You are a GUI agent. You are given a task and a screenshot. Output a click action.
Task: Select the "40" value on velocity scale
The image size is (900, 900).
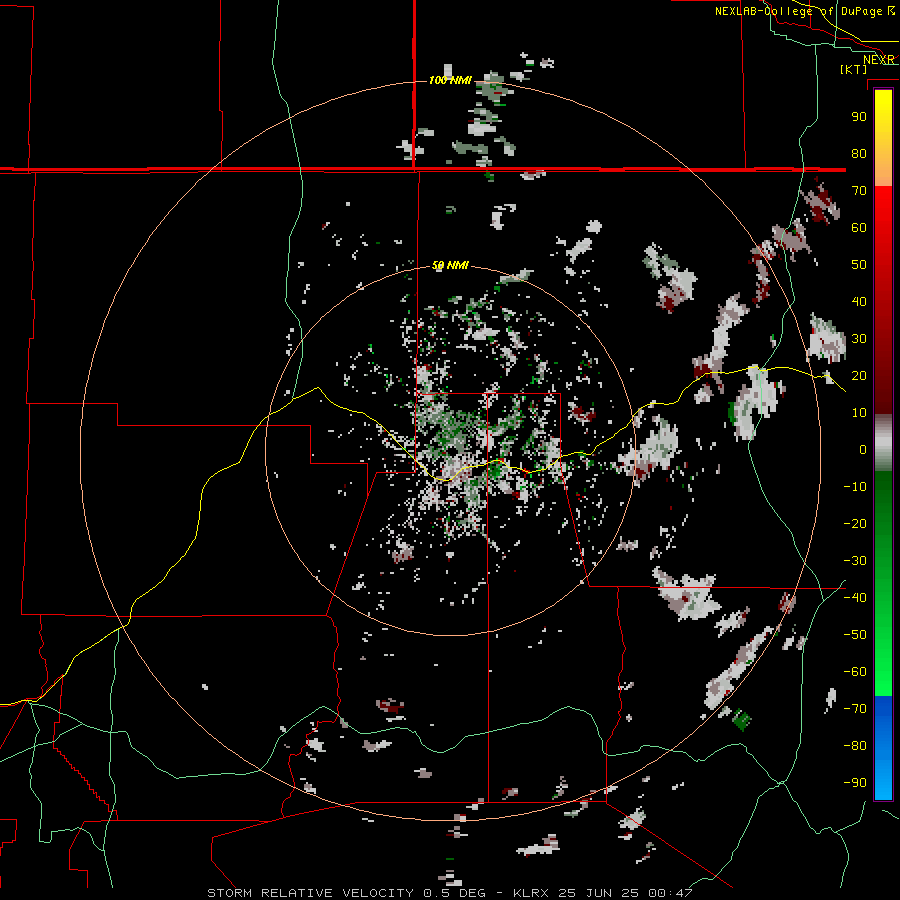coord(859,301)
